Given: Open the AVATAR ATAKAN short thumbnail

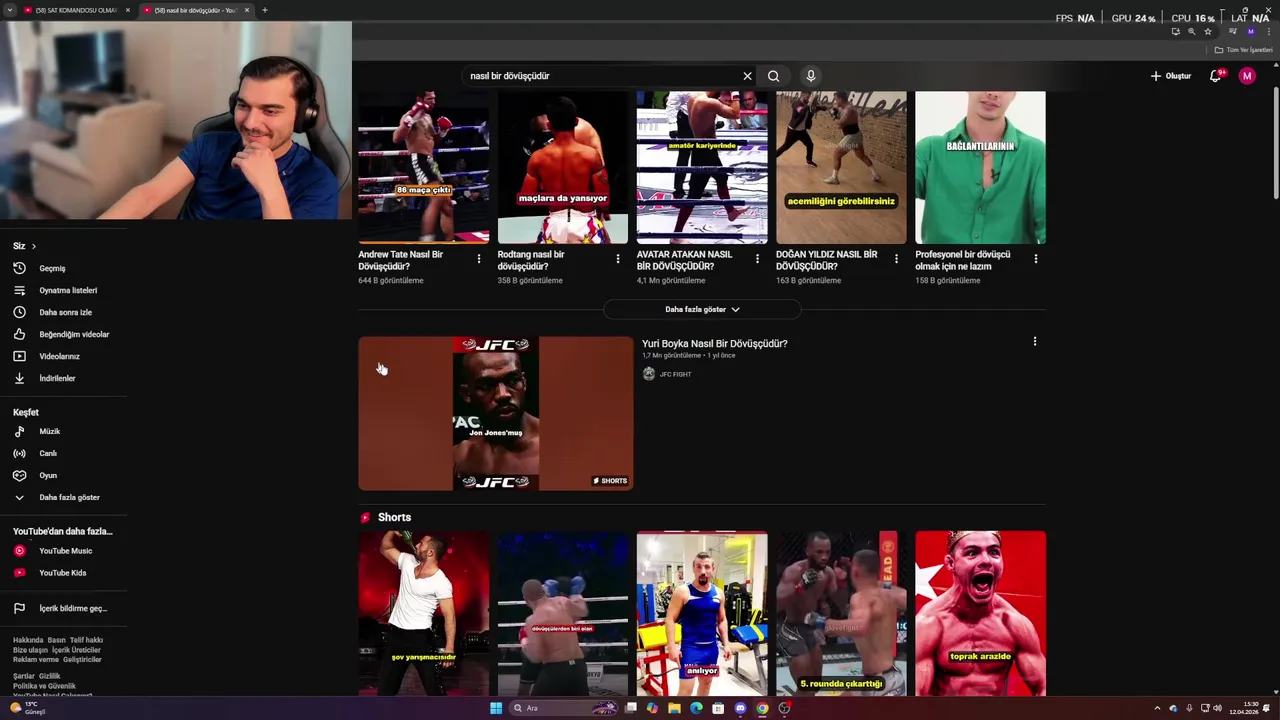Looking at the screenshot, I should [702, 167].
